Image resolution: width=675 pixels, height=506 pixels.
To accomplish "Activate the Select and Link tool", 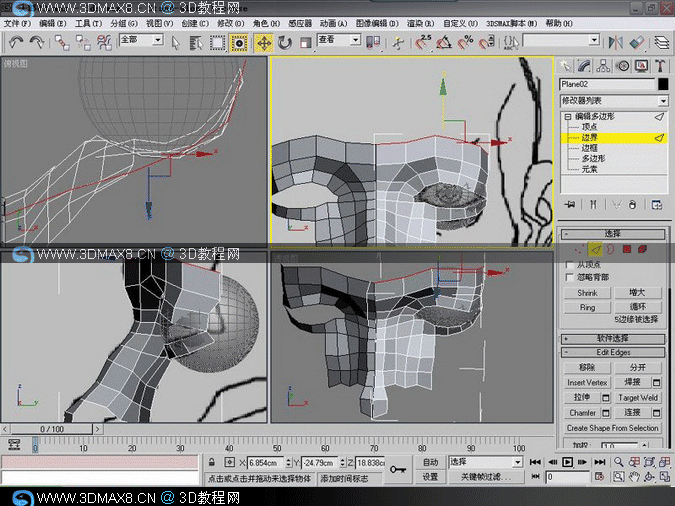I will (62, 42).
